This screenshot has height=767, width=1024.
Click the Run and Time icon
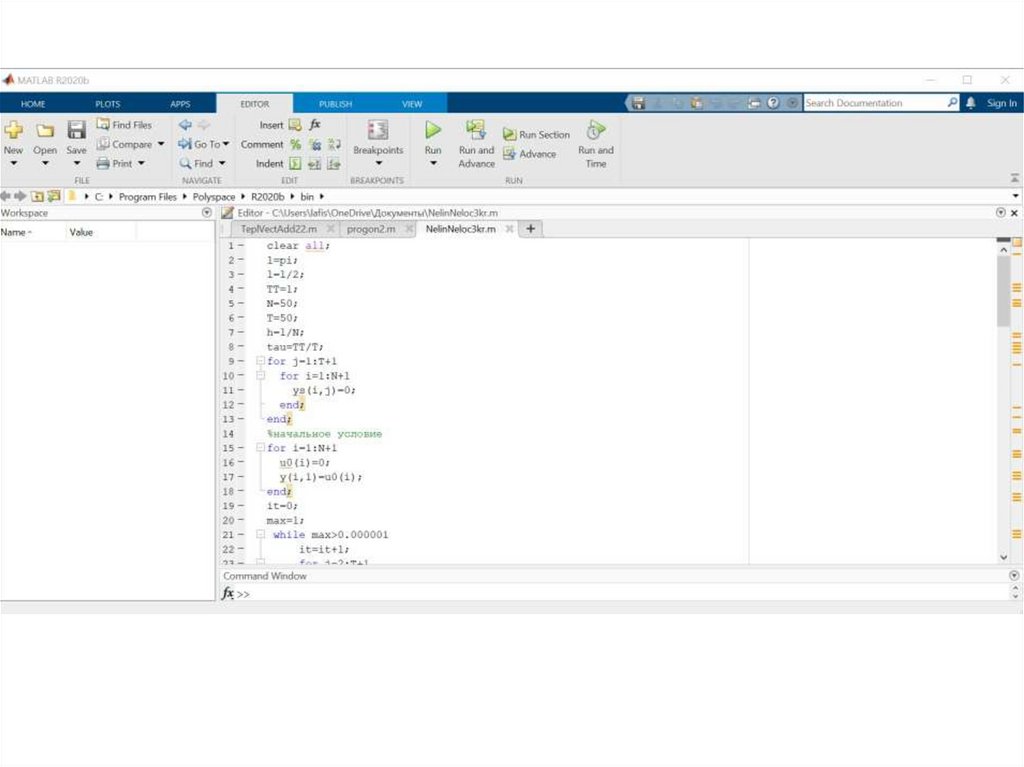(595, 130)
